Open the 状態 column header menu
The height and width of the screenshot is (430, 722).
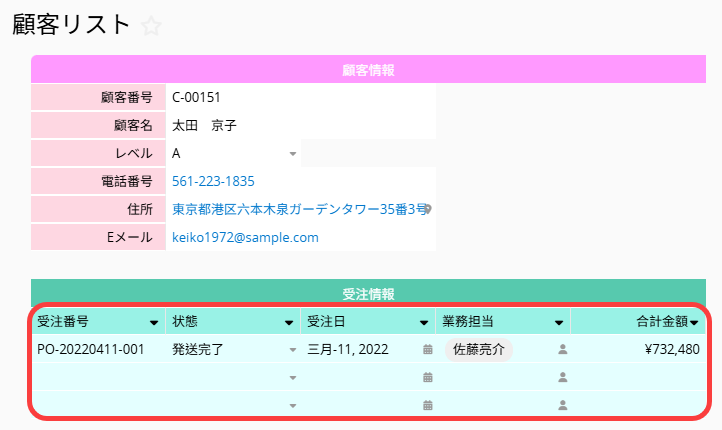click(290, 323)
